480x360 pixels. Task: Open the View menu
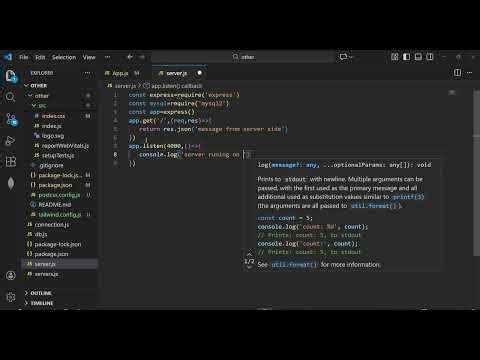(x=89, y=57)
